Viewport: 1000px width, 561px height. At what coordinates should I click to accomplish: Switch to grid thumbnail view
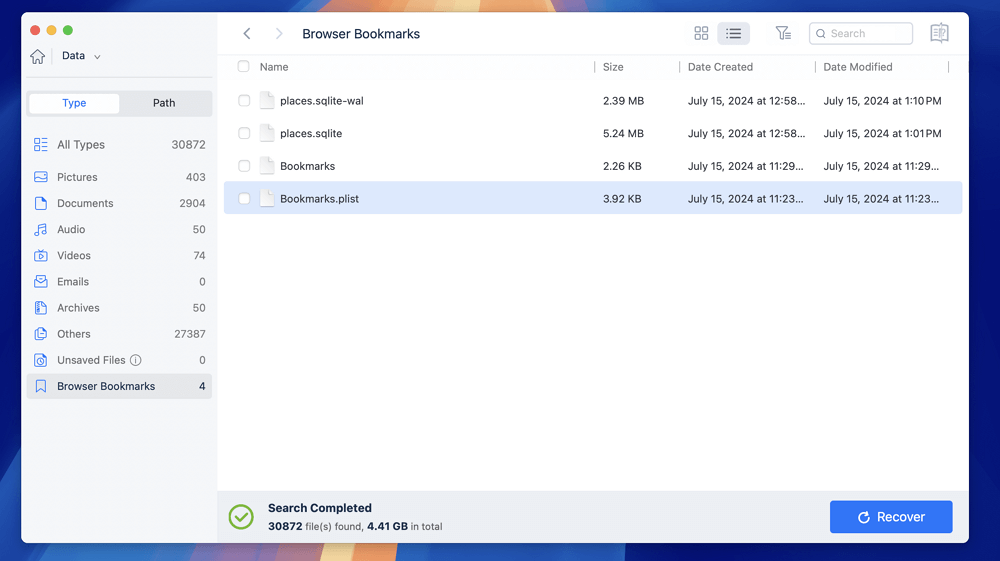click(x=701, y=34)
